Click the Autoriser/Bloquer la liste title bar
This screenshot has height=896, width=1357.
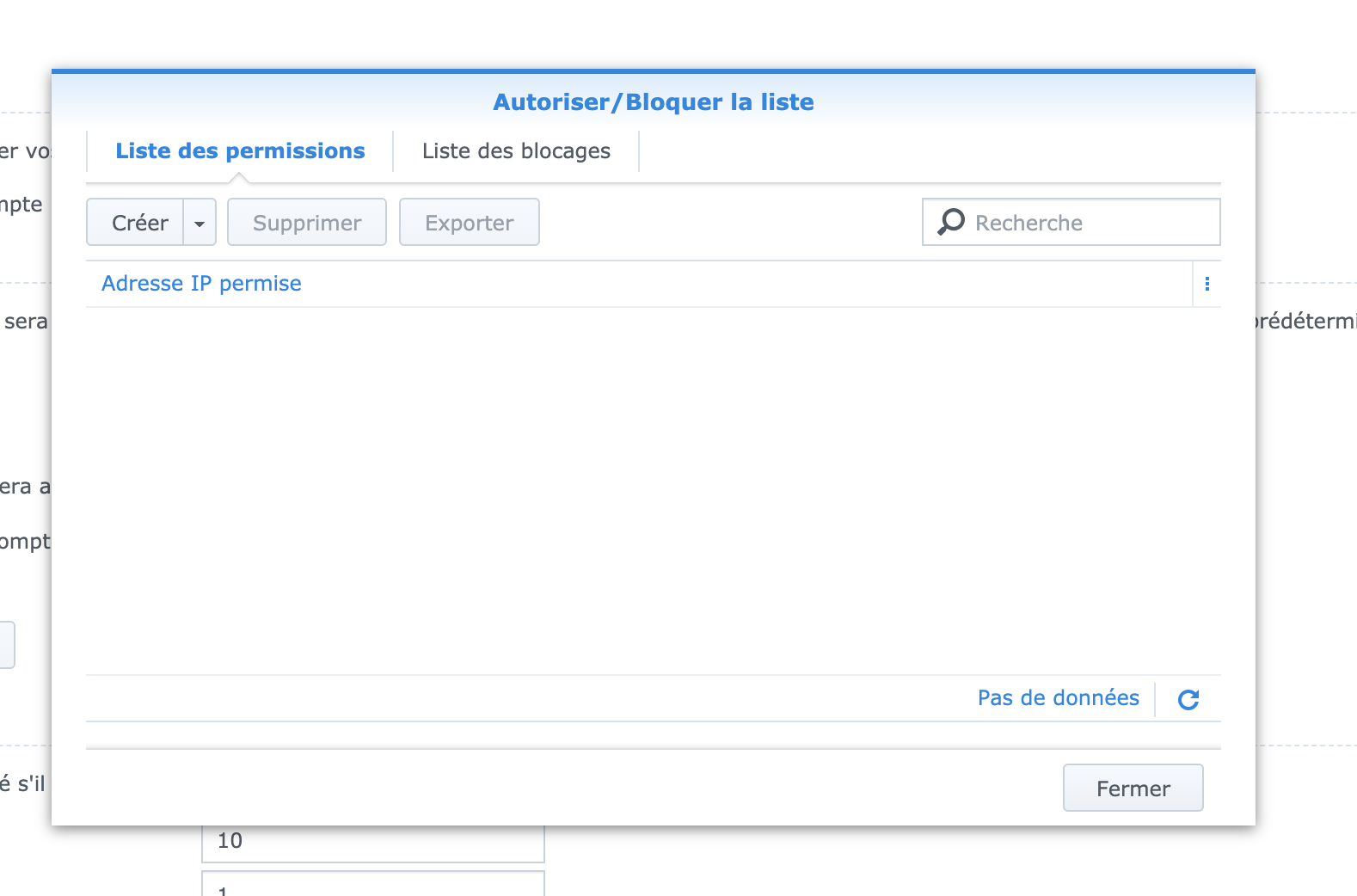[x=654, y=101]
